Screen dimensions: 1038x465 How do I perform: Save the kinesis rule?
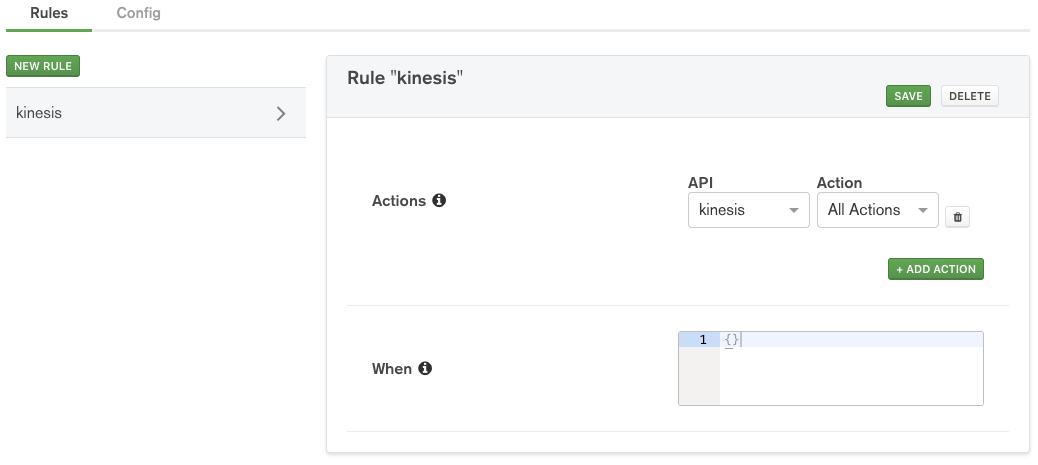pos(908,96)
